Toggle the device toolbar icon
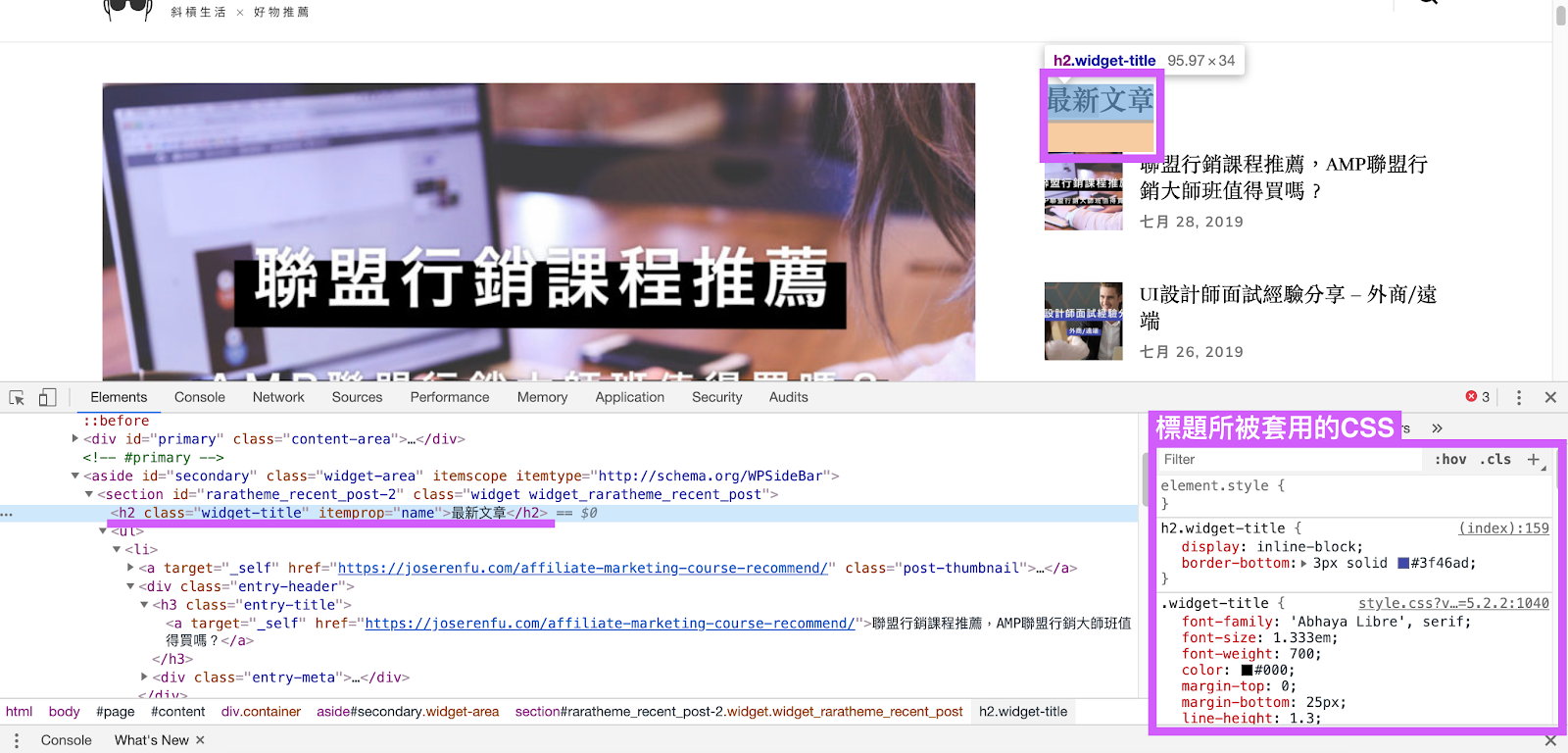The width and height of the screenshot is (1568, 753). [47, 397]
